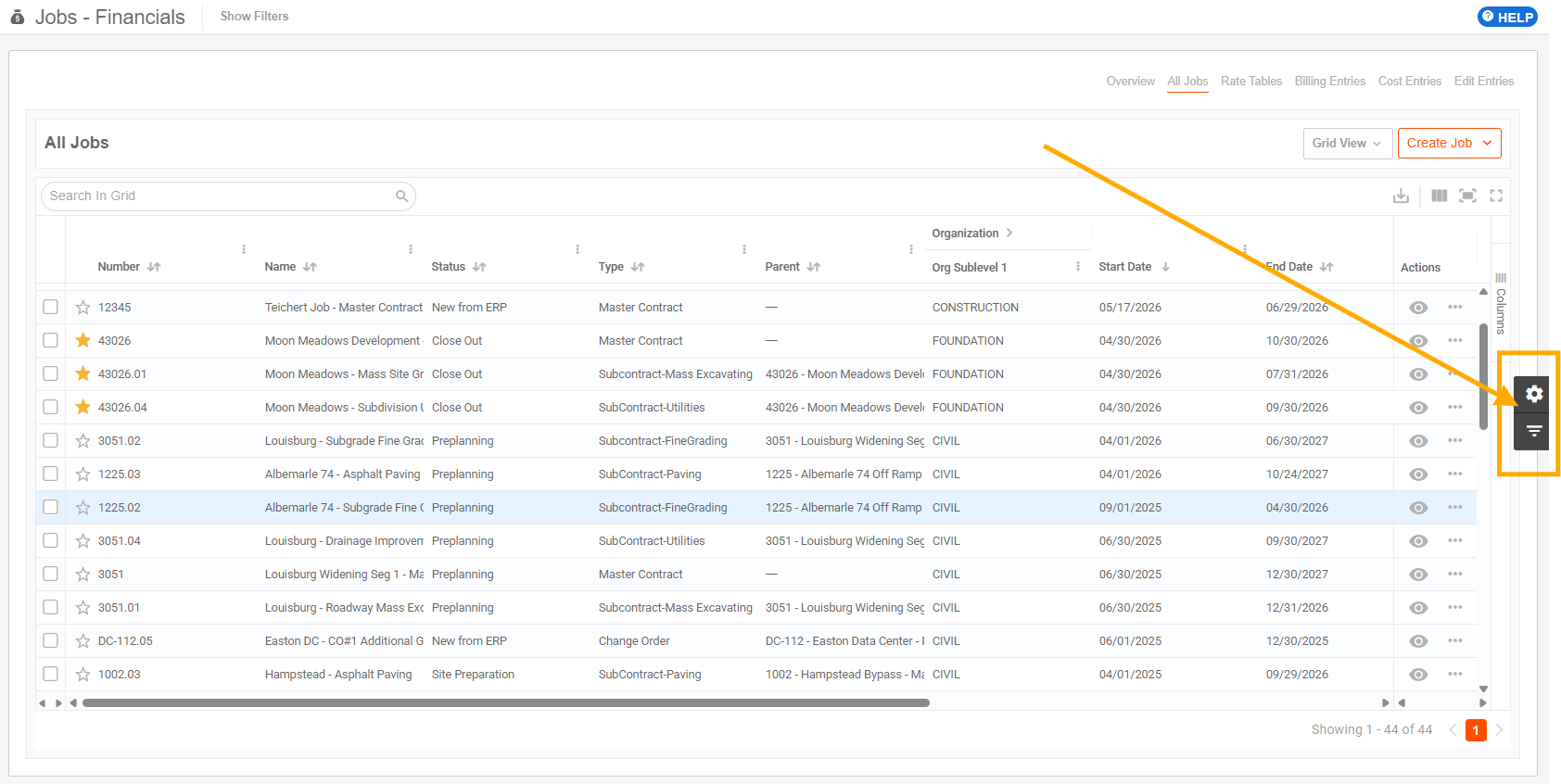Unstar favorite job 43026
1561x784 pixels.
coord(82,340)
